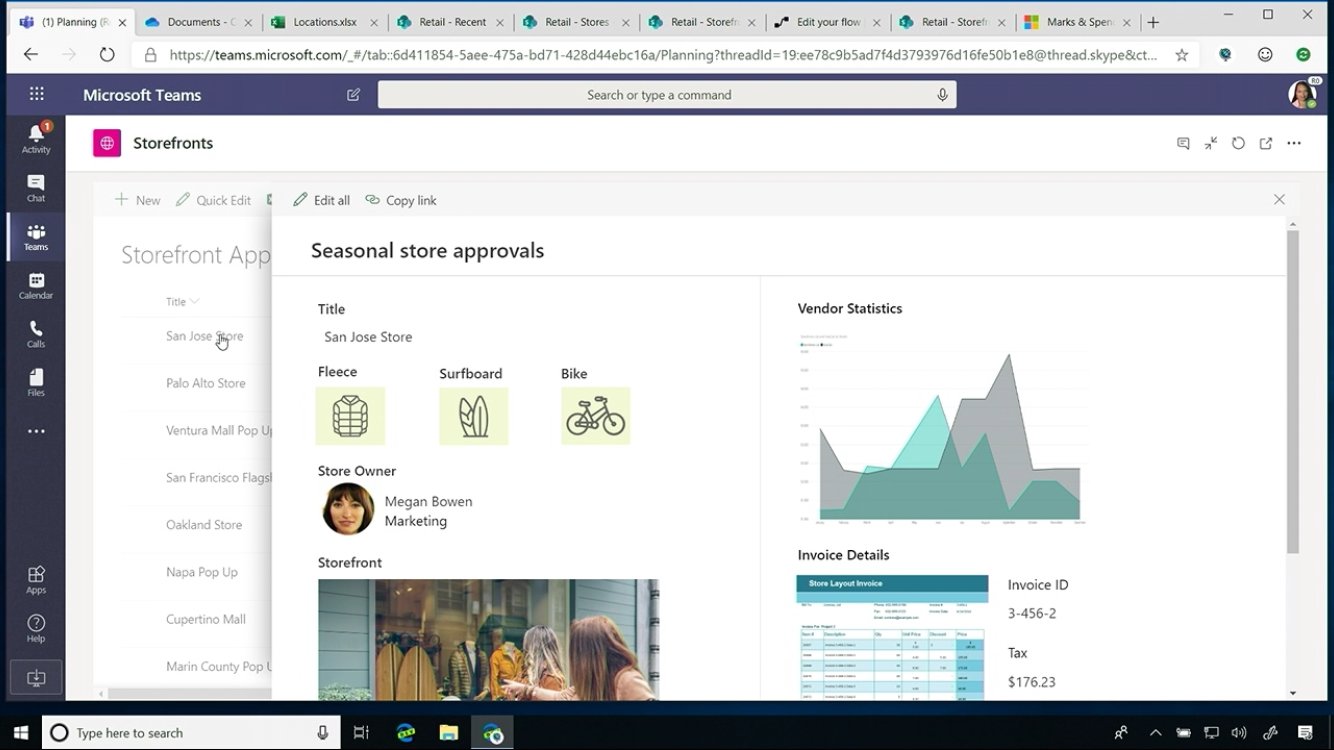The width and height of the screenshot is (1334, 750).
Task: Click the Palo Alto Store list item
Action: (x=205, y=383)
